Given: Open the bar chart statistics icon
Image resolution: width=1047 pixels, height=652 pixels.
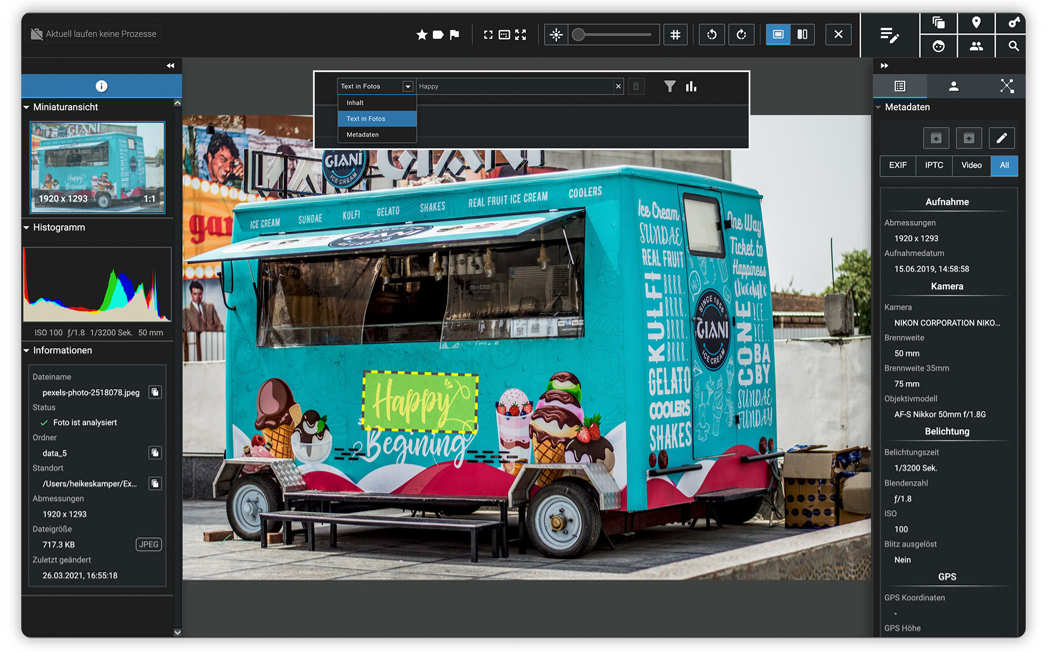Looking at the screenshot, I should coord(691,86).
